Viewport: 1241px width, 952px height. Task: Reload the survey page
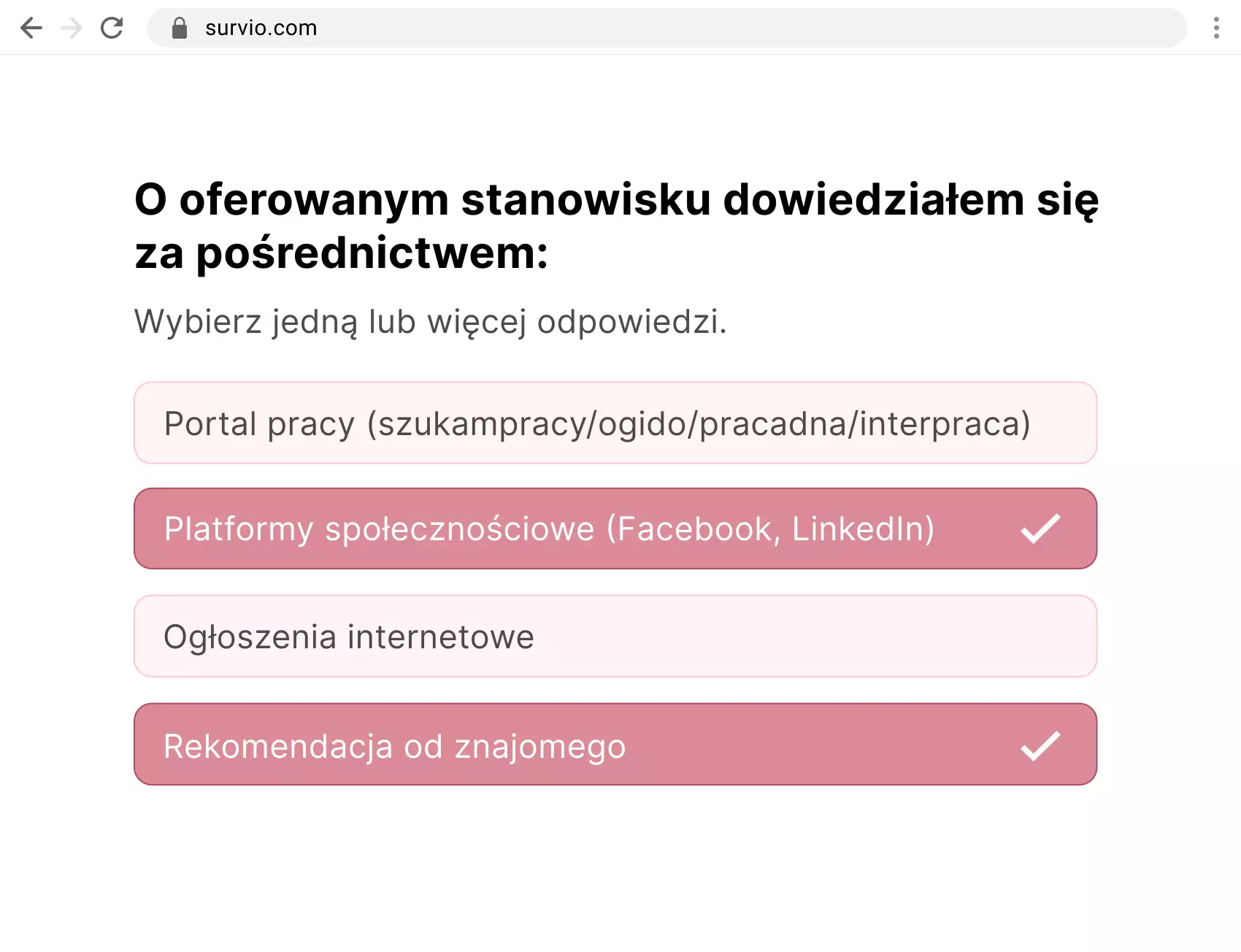(x=112, y=28)
